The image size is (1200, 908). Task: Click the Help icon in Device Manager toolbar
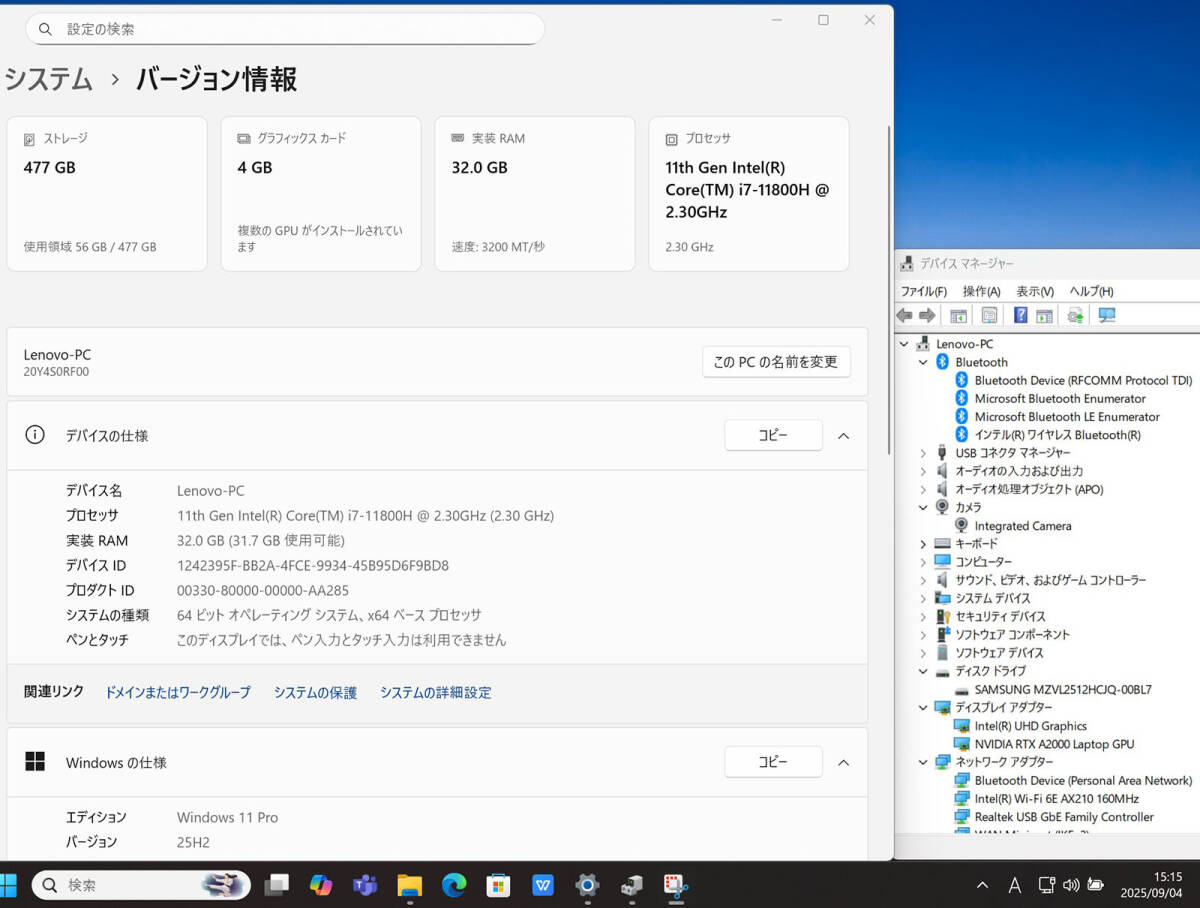(x=1020, y=316)
